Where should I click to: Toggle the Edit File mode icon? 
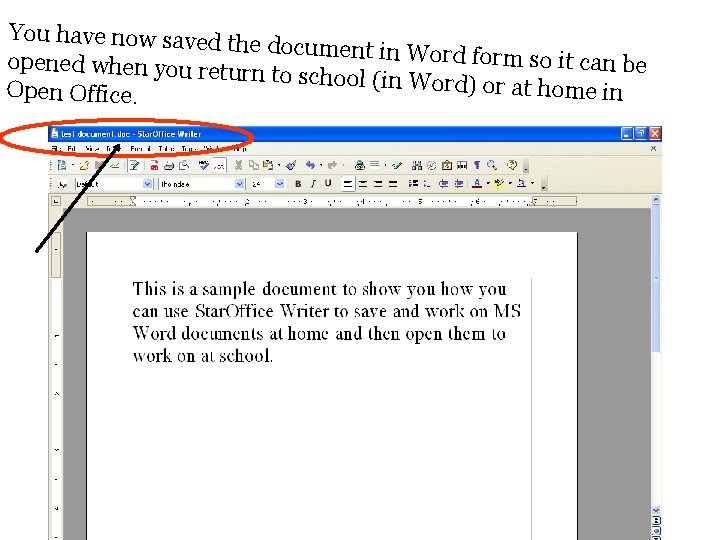pyautogui.click(x=134, y=165)
